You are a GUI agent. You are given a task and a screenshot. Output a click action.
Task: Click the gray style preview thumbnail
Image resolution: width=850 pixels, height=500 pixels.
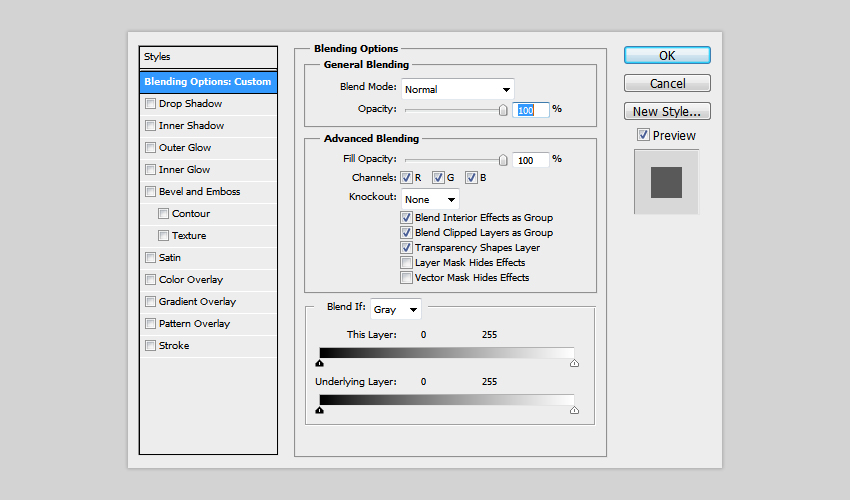pyautogui.click(x=666, y=181)
